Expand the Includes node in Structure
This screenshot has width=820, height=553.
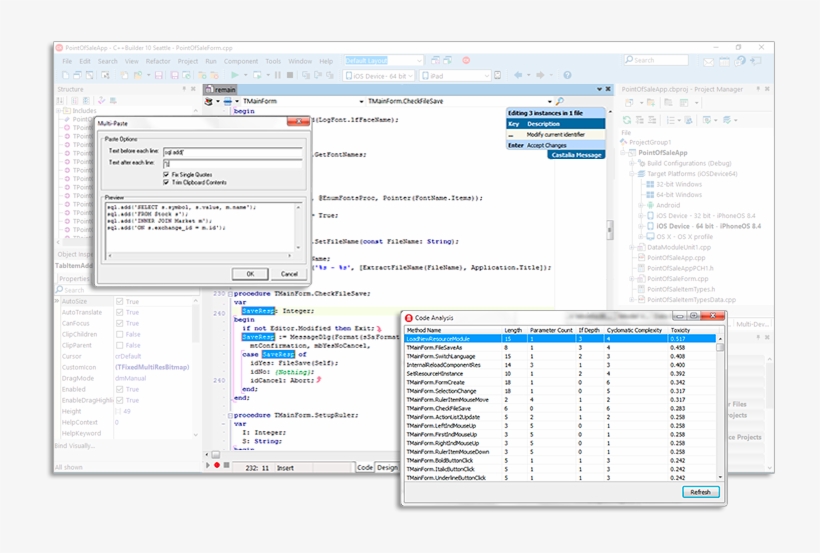(x=59, y=111)
